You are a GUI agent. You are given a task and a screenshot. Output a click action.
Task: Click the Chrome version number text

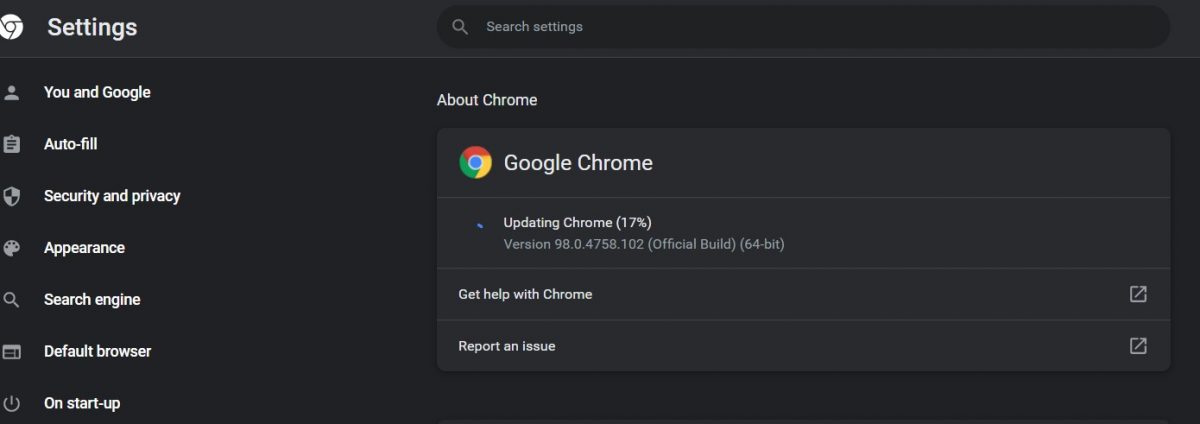tap(643, 244)
